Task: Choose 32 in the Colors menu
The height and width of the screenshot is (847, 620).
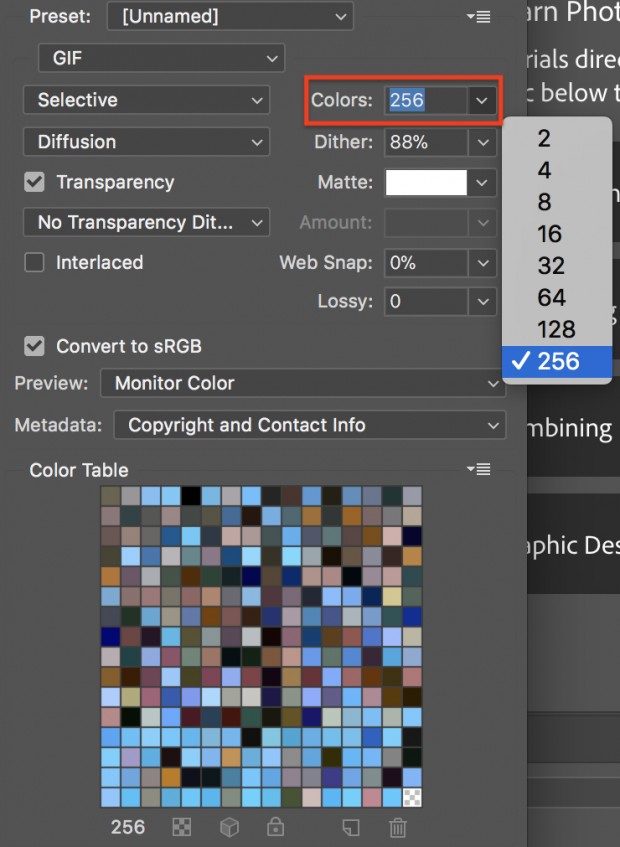Action: [x=552, y=265]
